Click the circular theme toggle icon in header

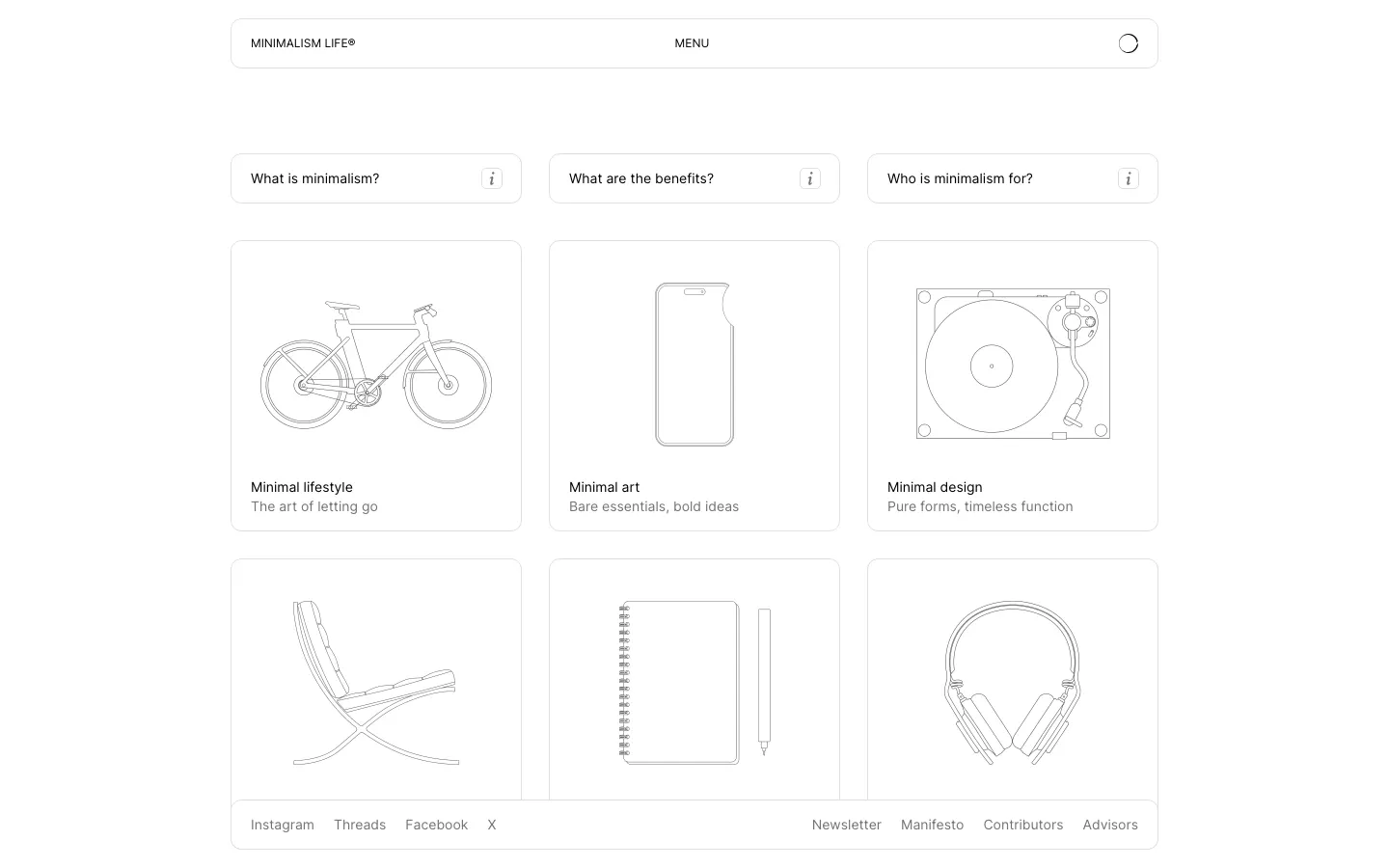1128,43
